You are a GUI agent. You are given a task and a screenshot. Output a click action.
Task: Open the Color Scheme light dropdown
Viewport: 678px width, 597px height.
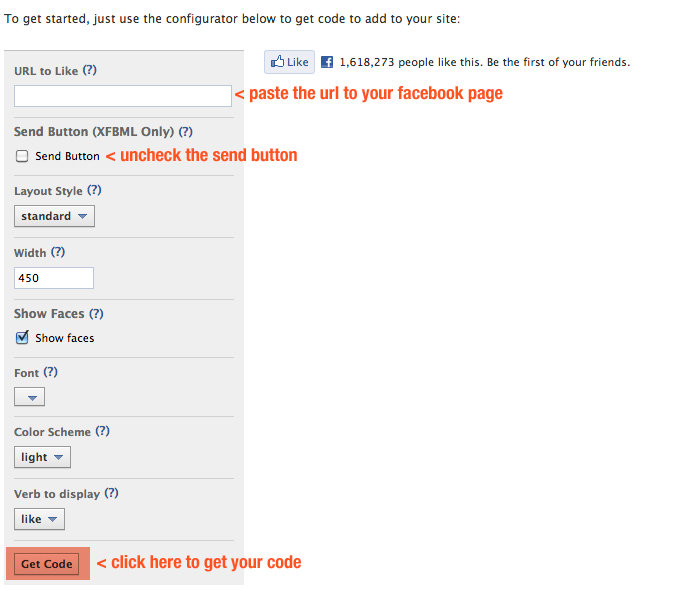tap(43, 457)
